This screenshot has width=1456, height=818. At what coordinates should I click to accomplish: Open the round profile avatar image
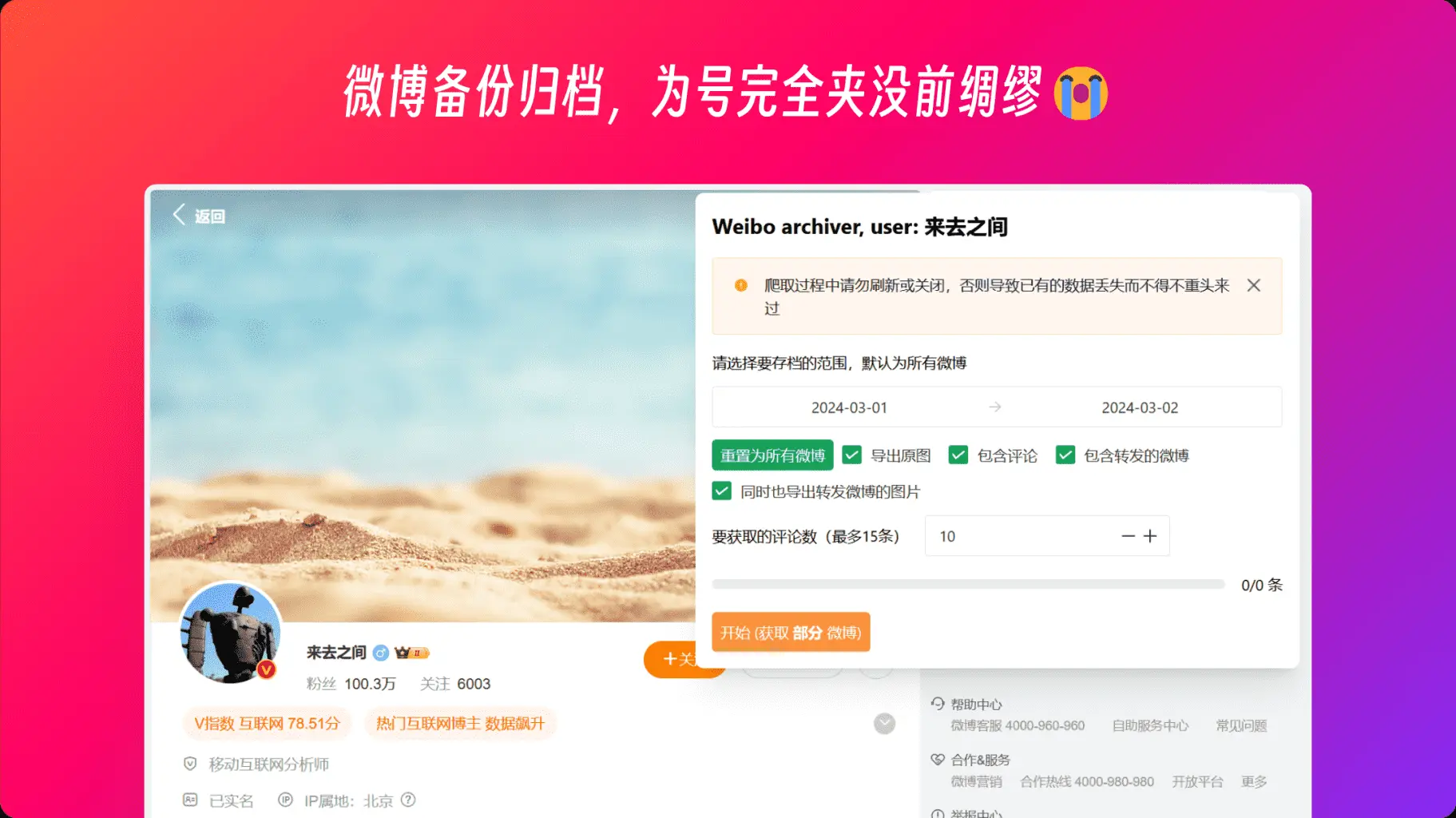point(231,632)
